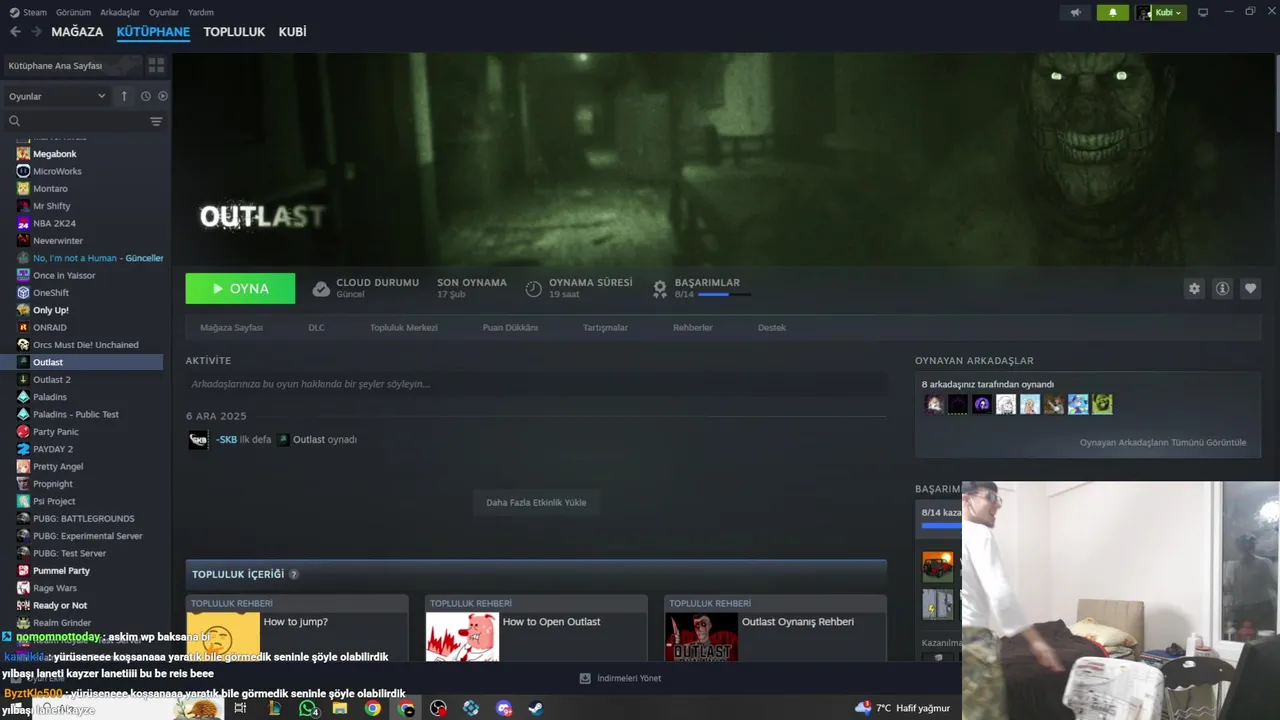Click the green OYNA play button
The height and width of the screenshot is (720, 1280).
click(240, 288)
